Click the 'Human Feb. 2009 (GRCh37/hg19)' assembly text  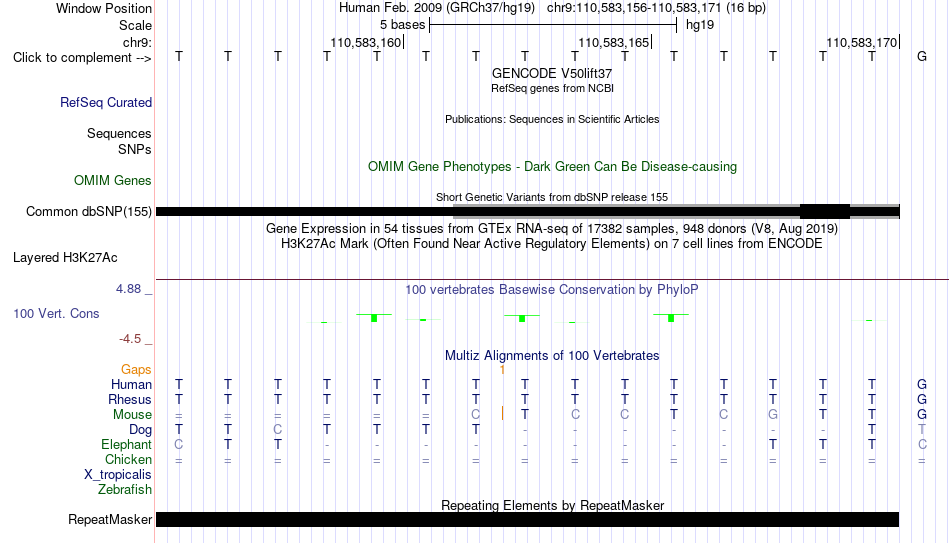click(437, 8)
